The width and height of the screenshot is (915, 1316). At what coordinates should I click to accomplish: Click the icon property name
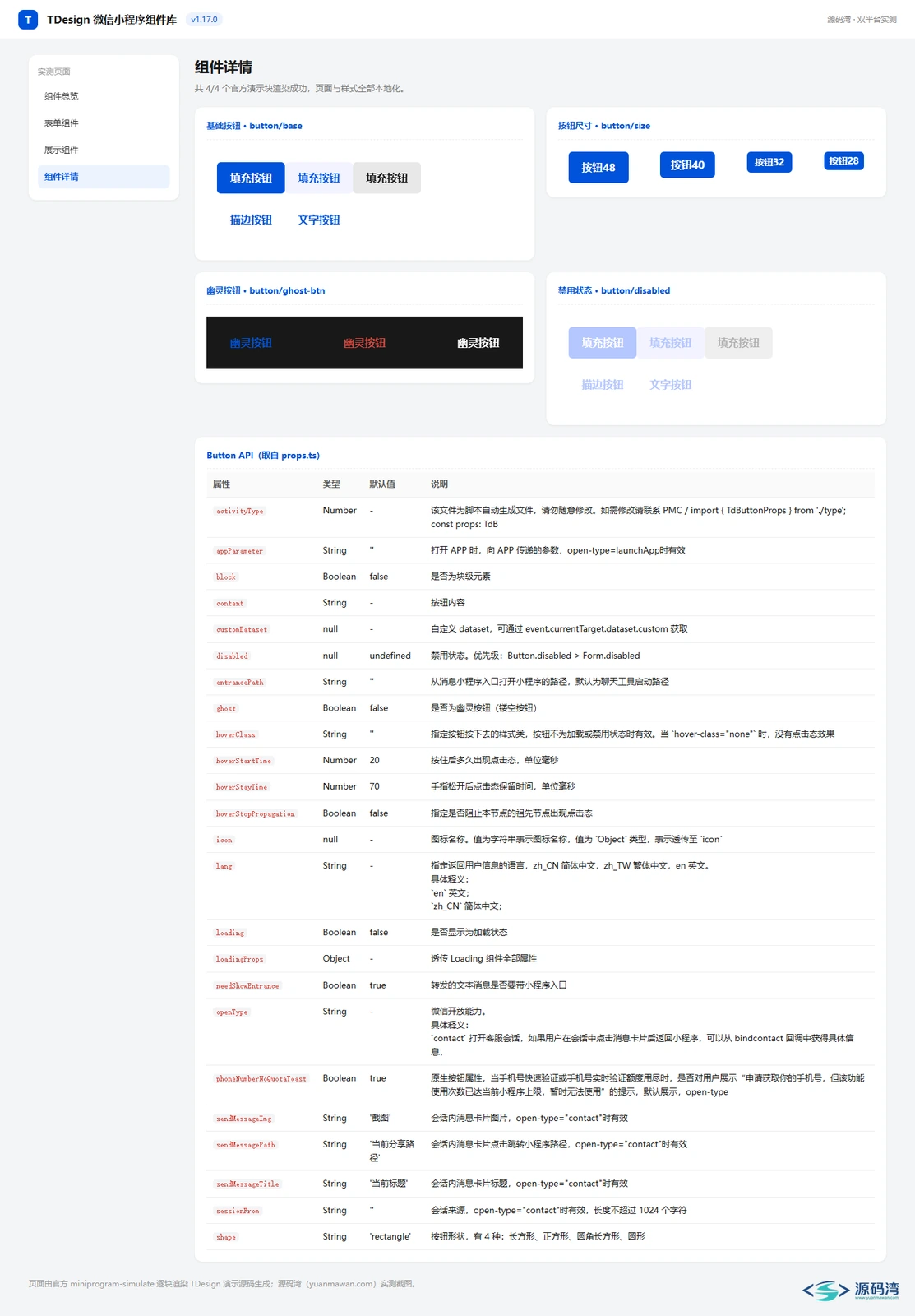tap(224, 840)
